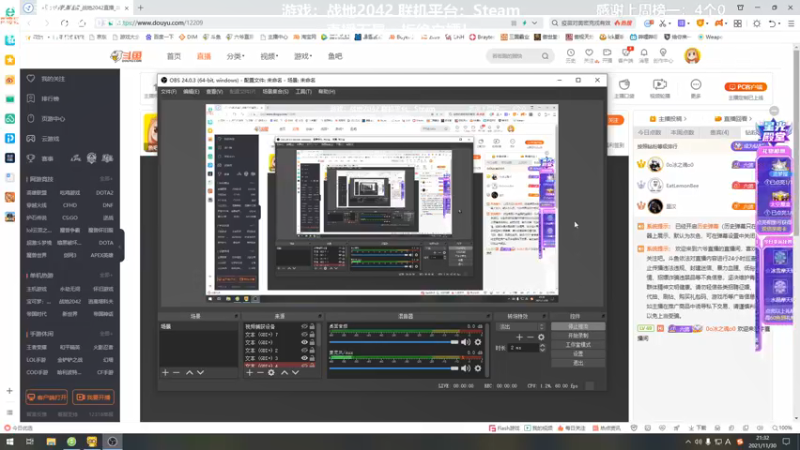
Task: Click the settings button in OBS controls
Action: coord(578,354)
